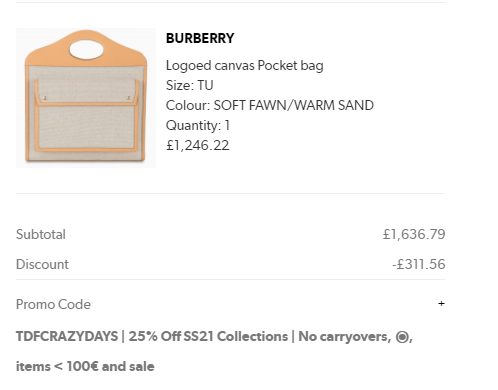The image size is (498, 390).
Task: Click the circle symbol in promo description
Action: pos(402,337)
